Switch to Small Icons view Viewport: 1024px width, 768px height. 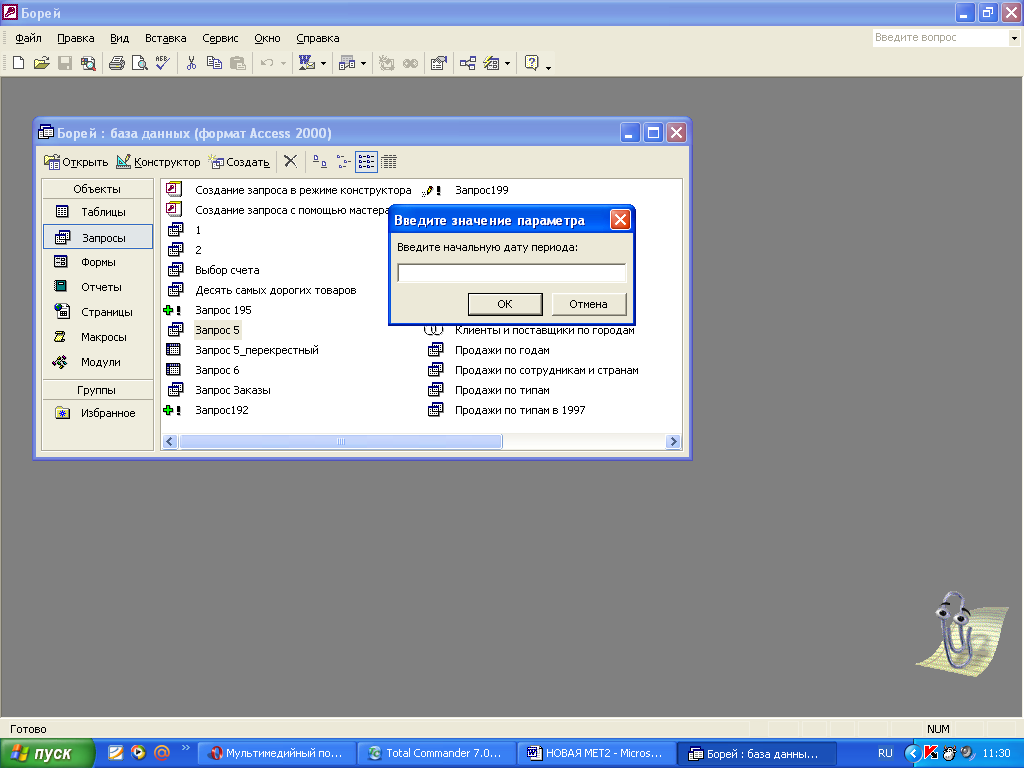(x=344, y=161)
